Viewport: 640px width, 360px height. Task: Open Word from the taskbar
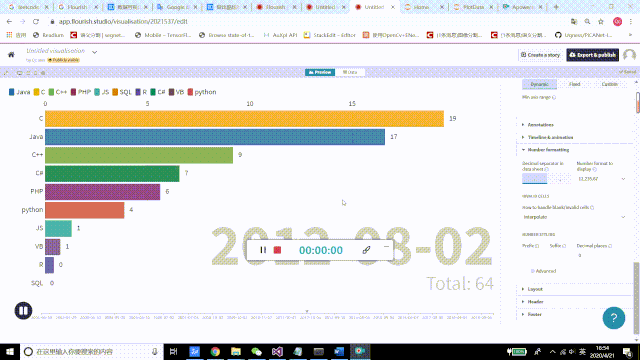click(339, 351)
